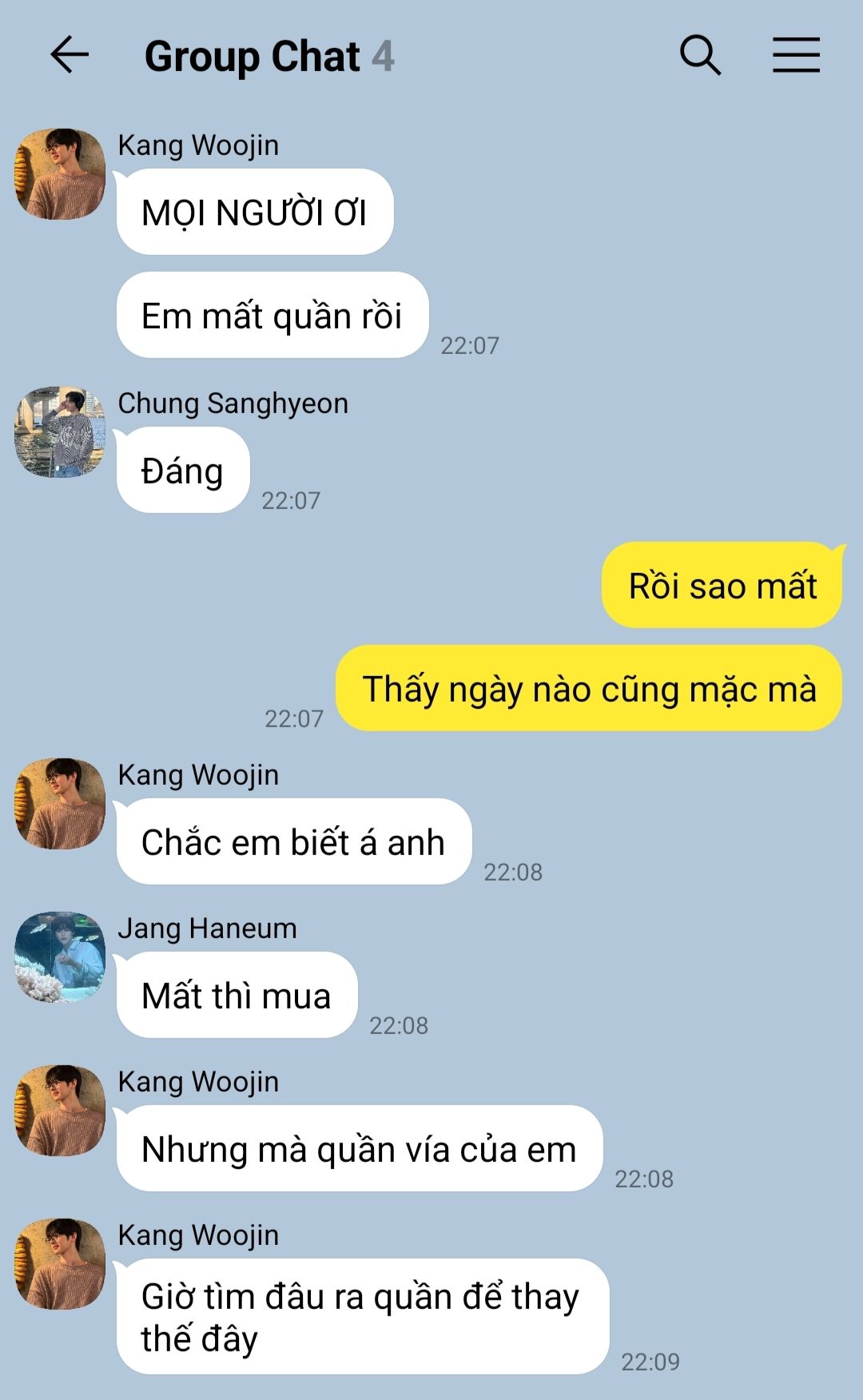Tap the 'Thấy ngày nào cũng mặc mà' message
Screen dimensions: 863x1400
pos(589,688)
